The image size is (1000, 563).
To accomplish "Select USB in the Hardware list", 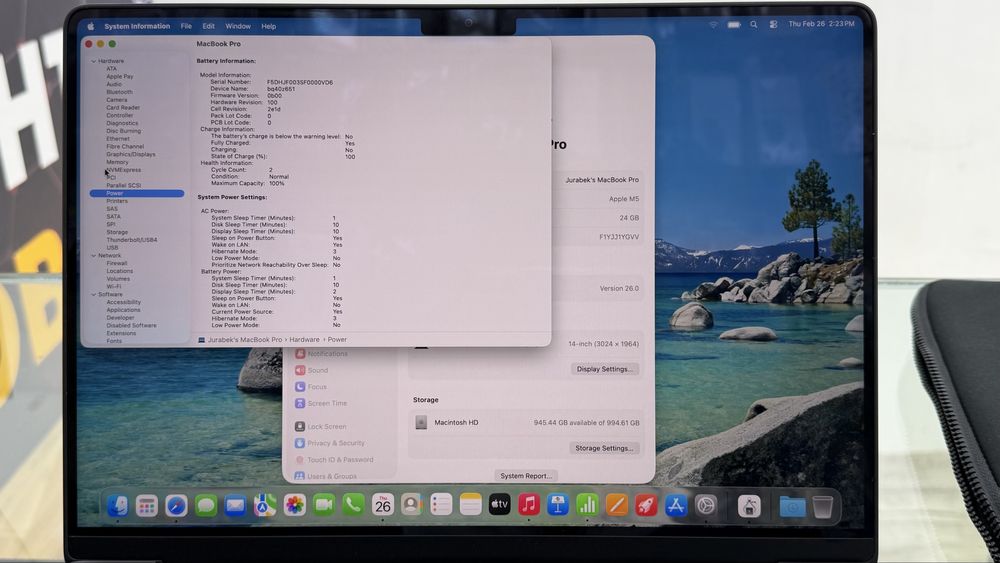I will pos(112,247).
